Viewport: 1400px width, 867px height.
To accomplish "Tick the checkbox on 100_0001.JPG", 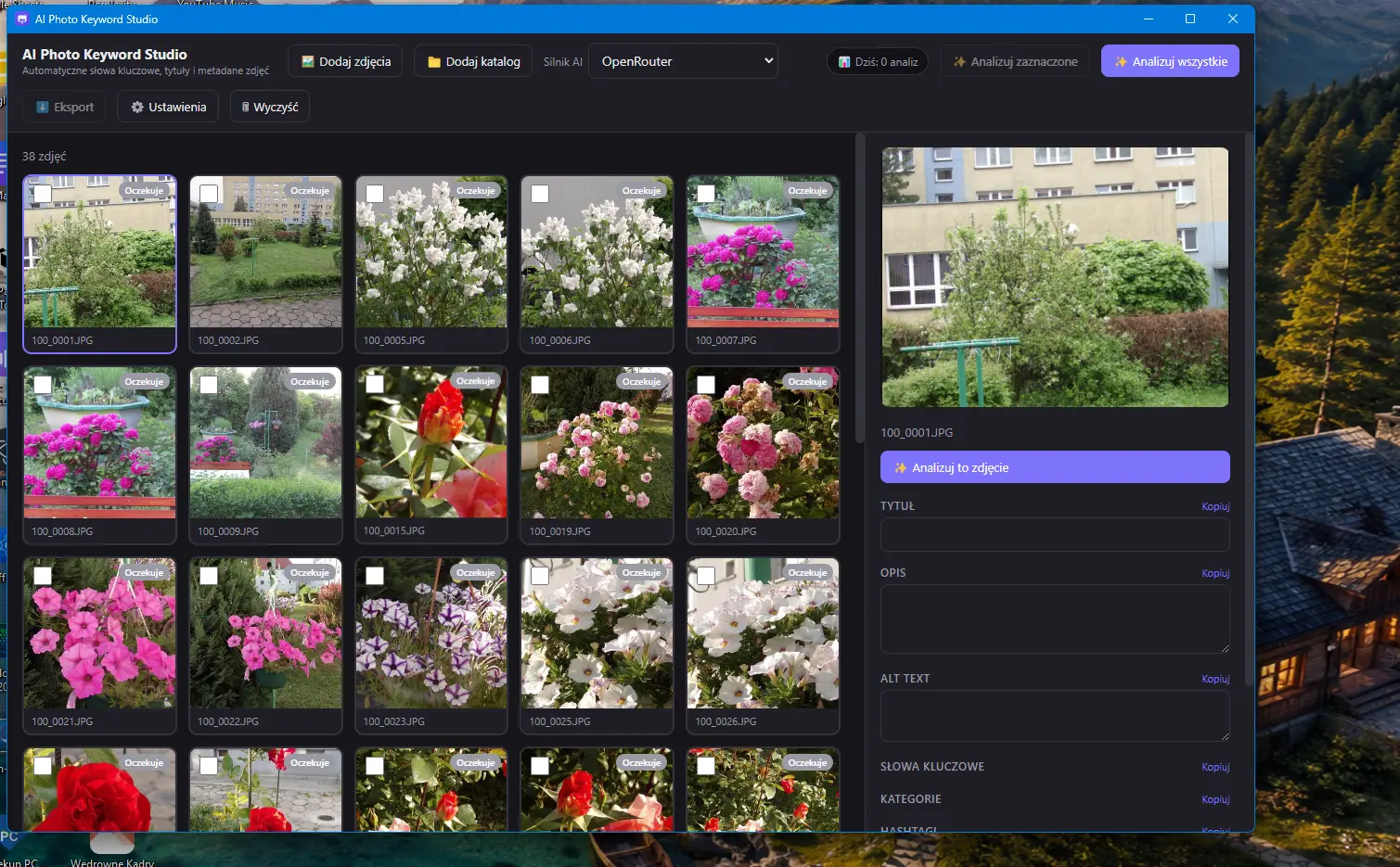I will tap(43, 194).
